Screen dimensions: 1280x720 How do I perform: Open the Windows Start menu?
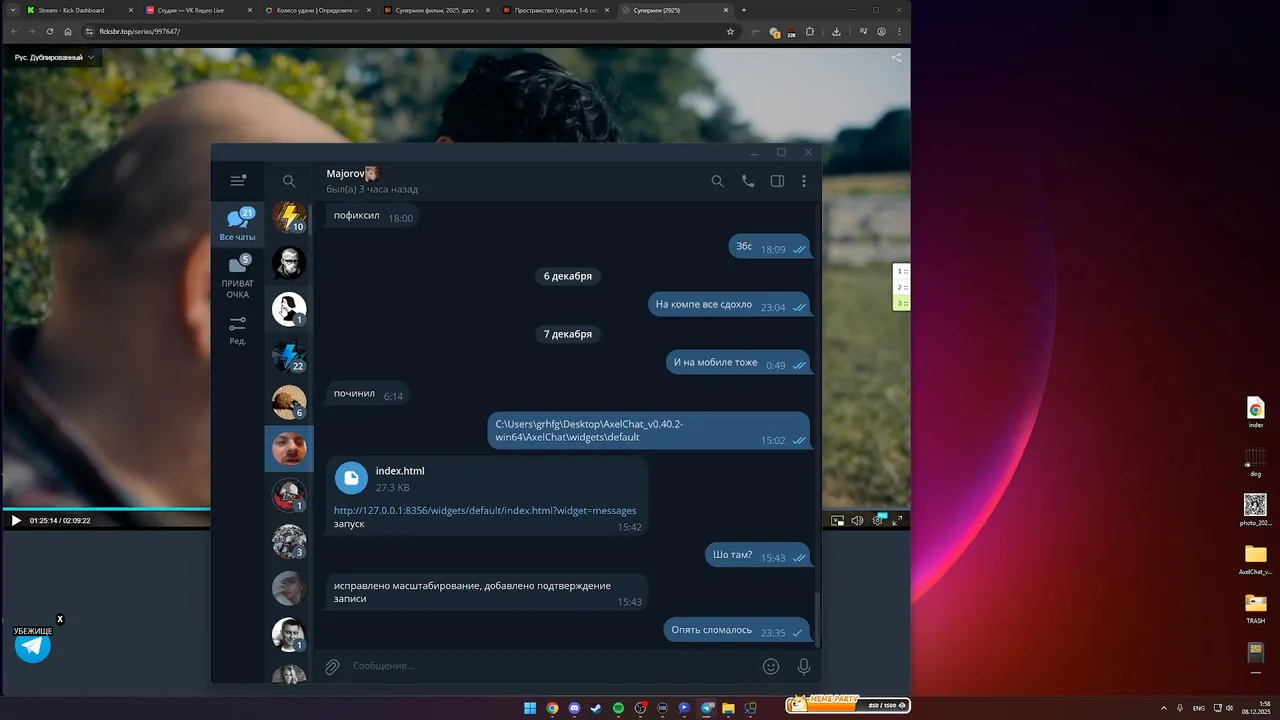pyautogui.click(x=530, y=708)
